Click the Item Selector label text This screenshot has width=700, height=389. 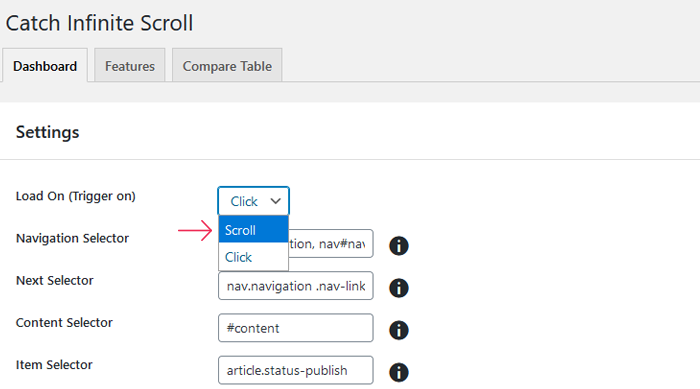pyautogui.click(x=54, y=364)
